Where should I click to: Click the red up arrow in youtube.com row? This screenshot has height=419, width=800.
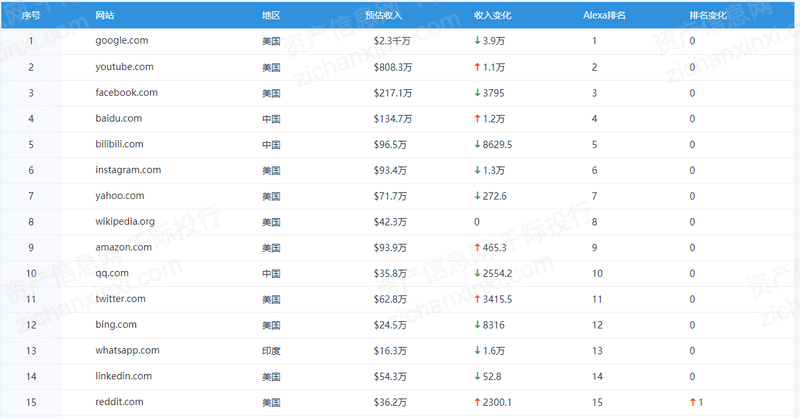click(x=478, y=67)
